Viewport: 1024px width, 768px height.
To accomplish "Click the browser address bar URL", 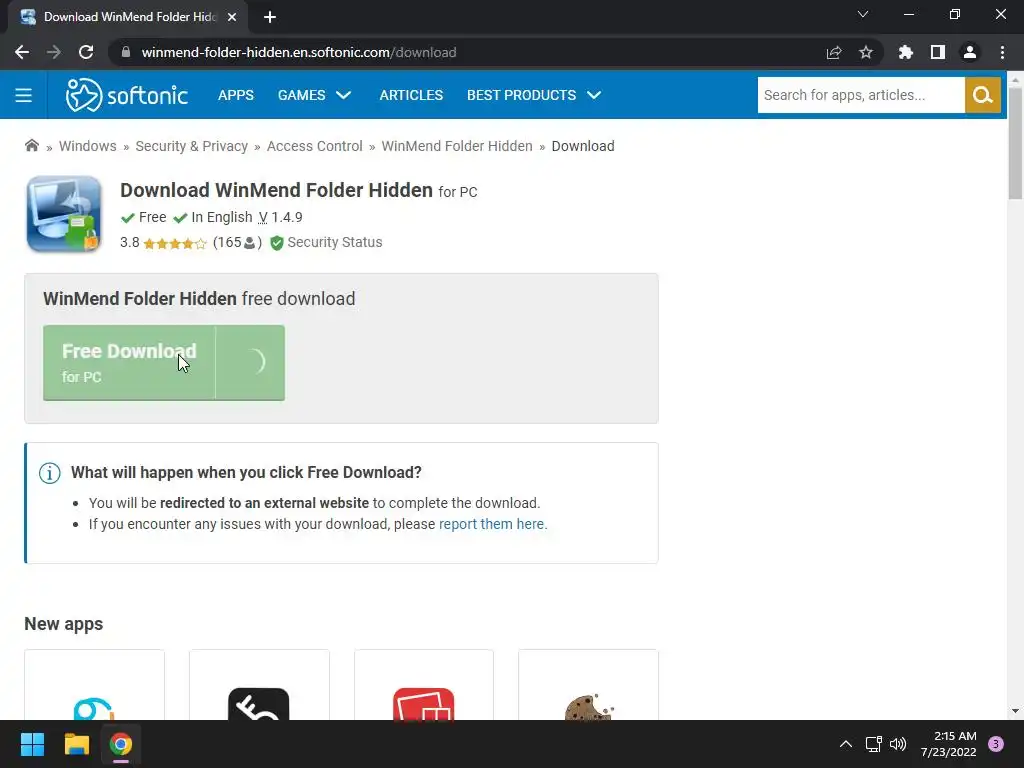I will click(x=298, y=52).
